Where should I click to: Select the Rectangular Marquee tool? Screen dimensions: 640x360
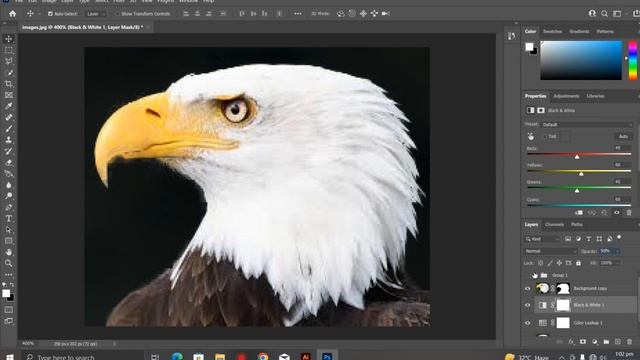(9, 50)
